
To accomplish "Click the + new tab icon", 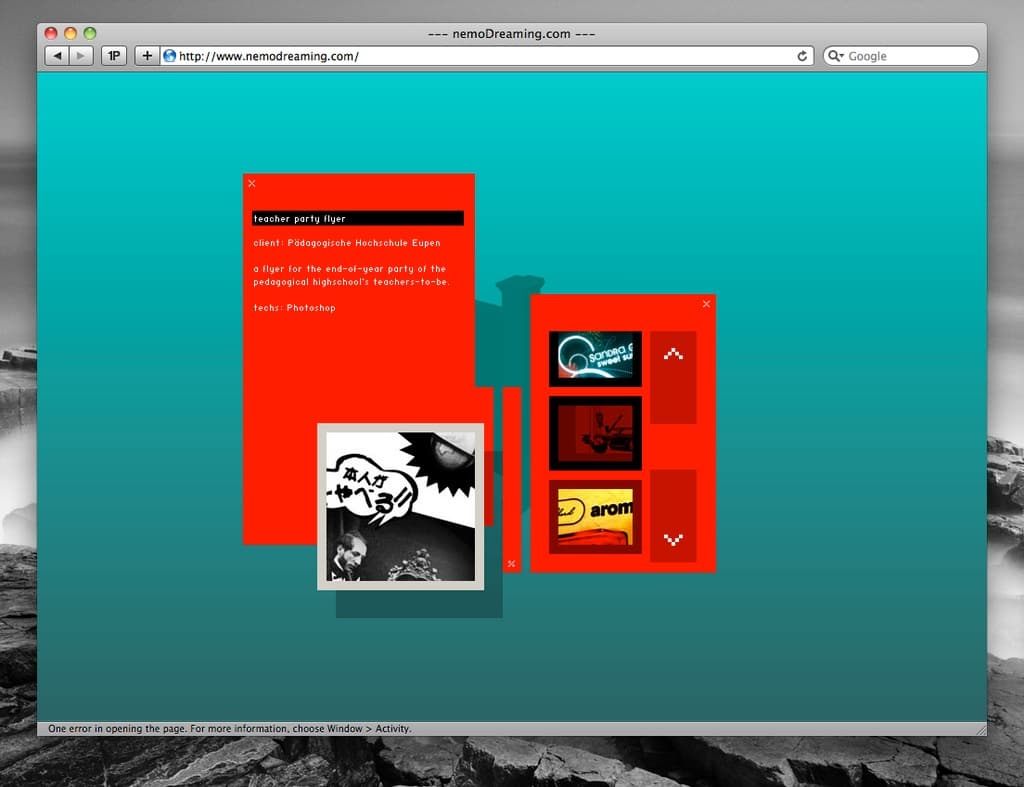I will coord(146,55).
